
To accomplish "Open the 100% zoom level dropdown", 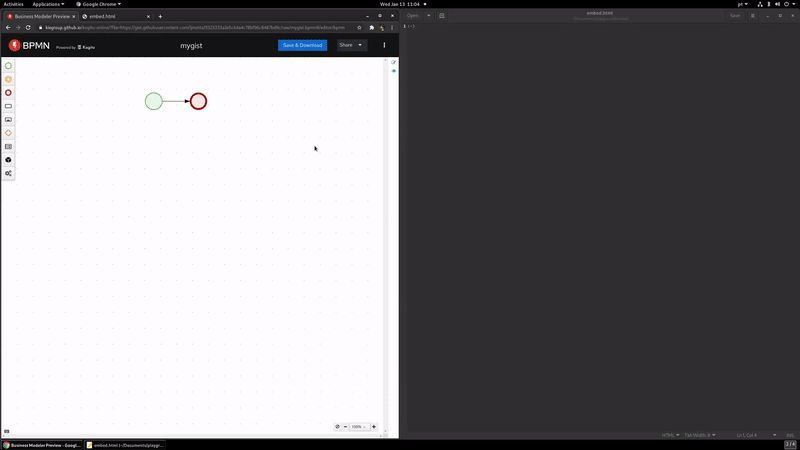I will point(358,427).
